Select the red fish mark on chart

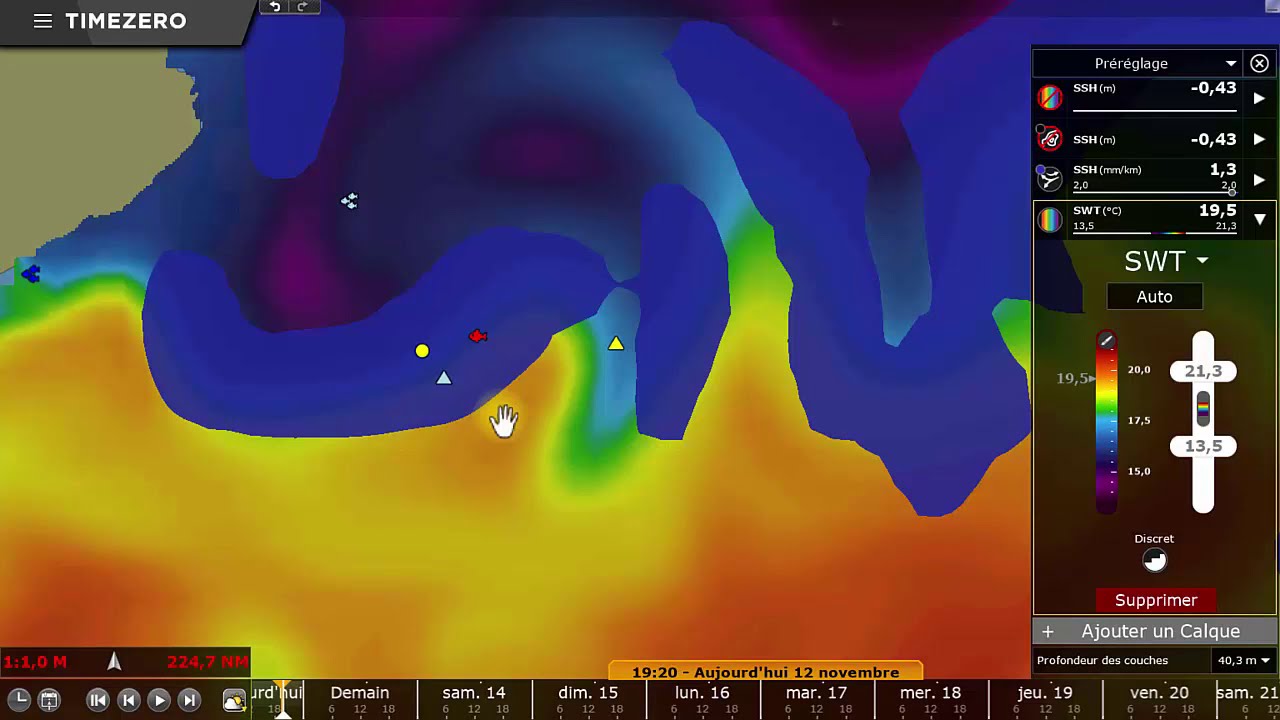(478, 336)
